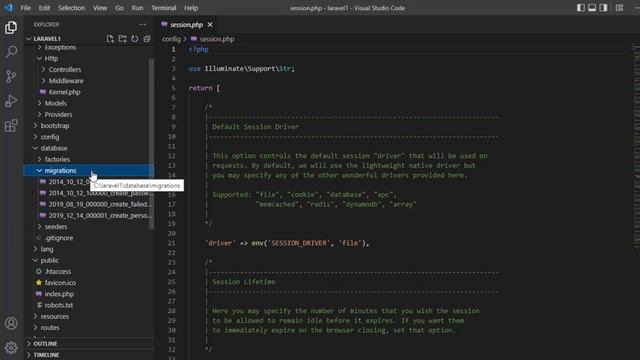Open the Edit menu
Image resolution: width=640 pixels, height=360 pixels.
(x=44, y=8)
